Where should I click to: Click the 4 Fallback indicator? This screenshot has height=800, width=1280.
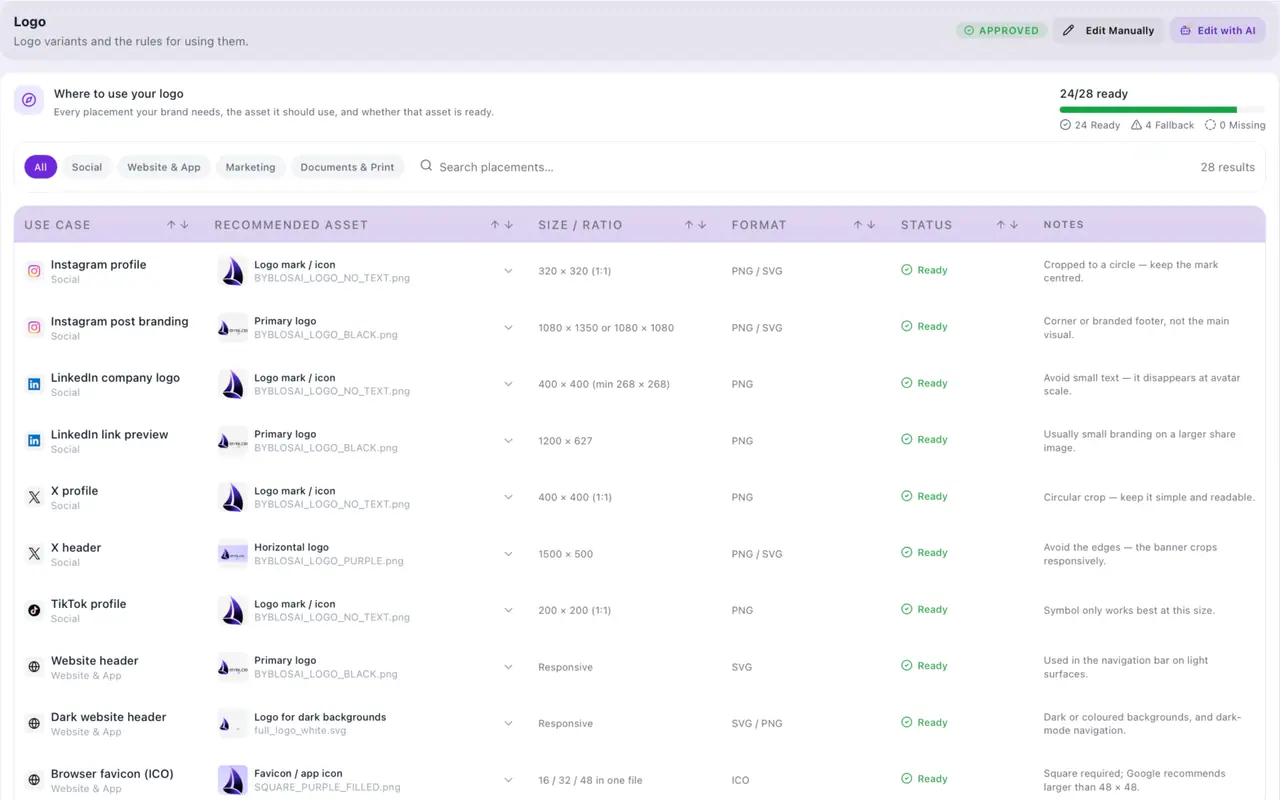pyautogui.click(x=1162, y=125)
